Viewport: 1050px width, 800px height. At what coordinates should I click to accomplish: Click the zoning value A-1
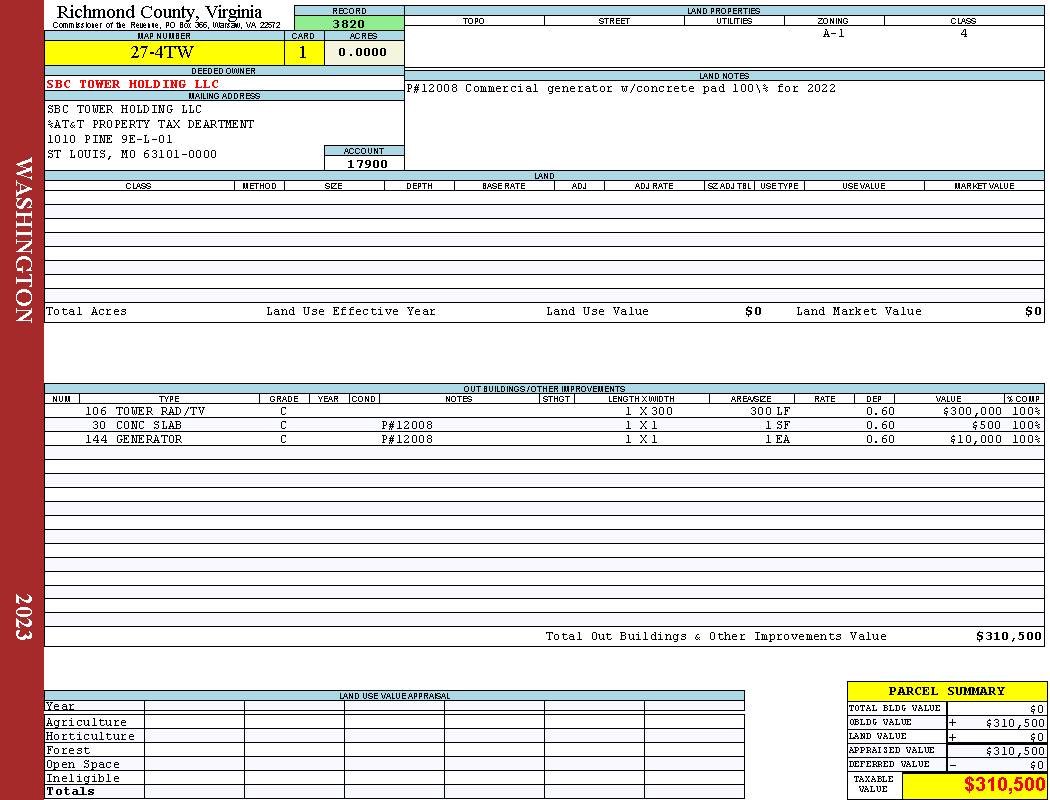coord(834,33)
